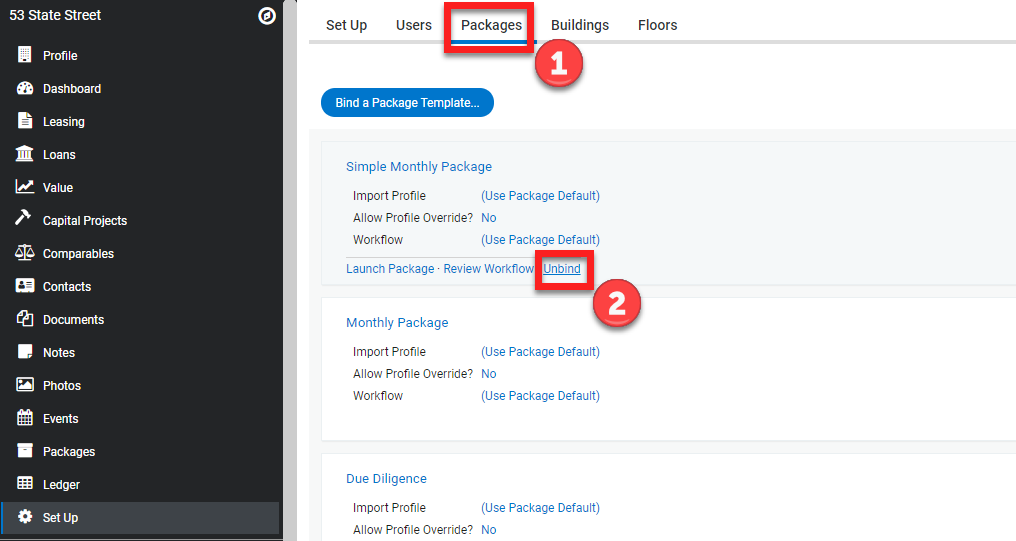1016x541 pixels.
Task: Open Documents label in sidebar
Action: click(x=73, y=319)
